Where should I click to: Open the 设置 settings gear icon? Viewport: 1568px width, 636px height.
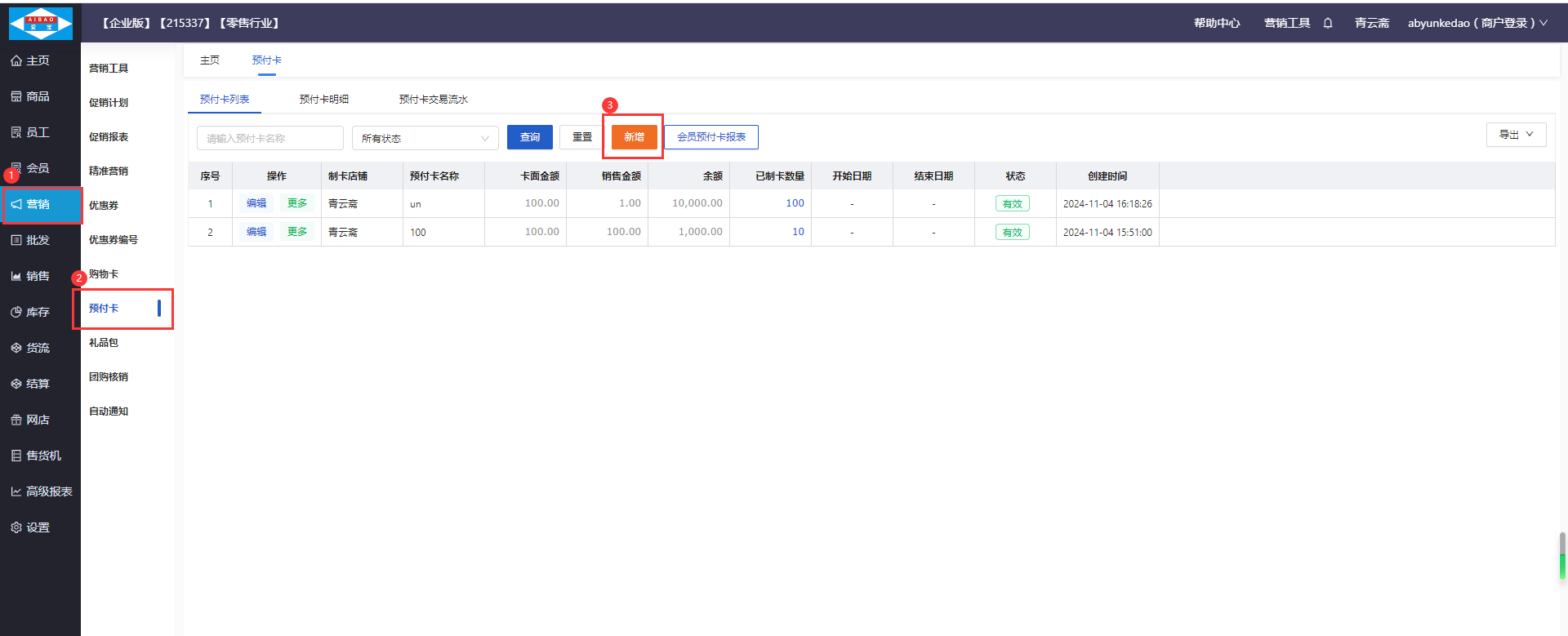pos(16,528)
